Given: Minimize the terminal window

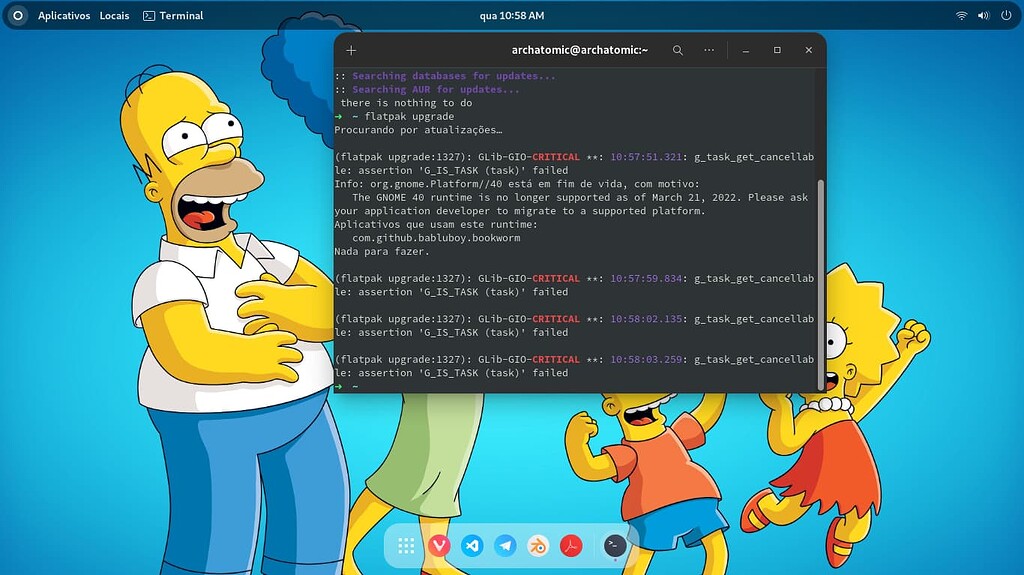Looking at the screenshot, I should pos(746,50).
